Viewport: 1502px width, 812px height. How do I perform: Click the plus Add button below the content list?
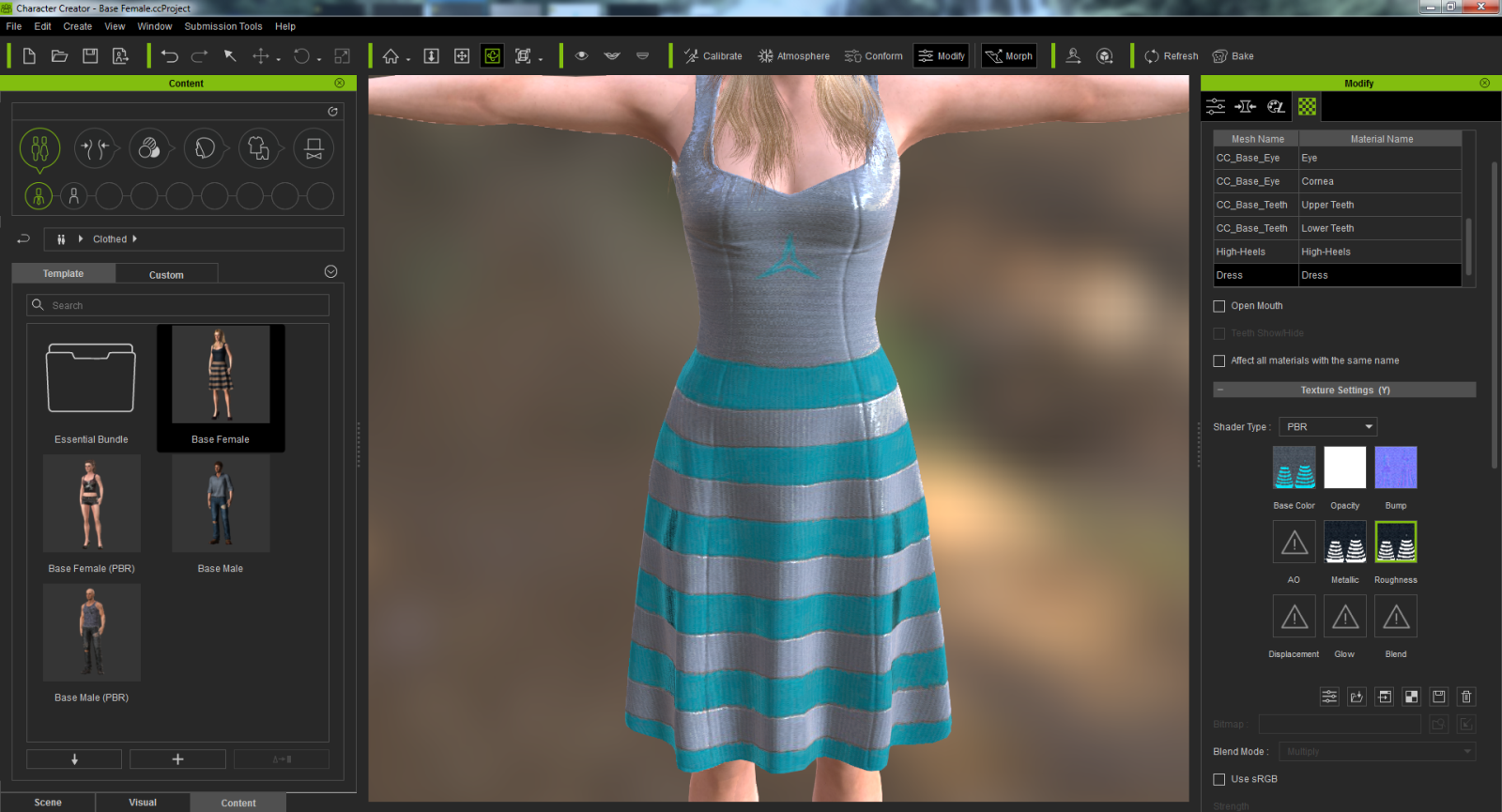point(177,758)
